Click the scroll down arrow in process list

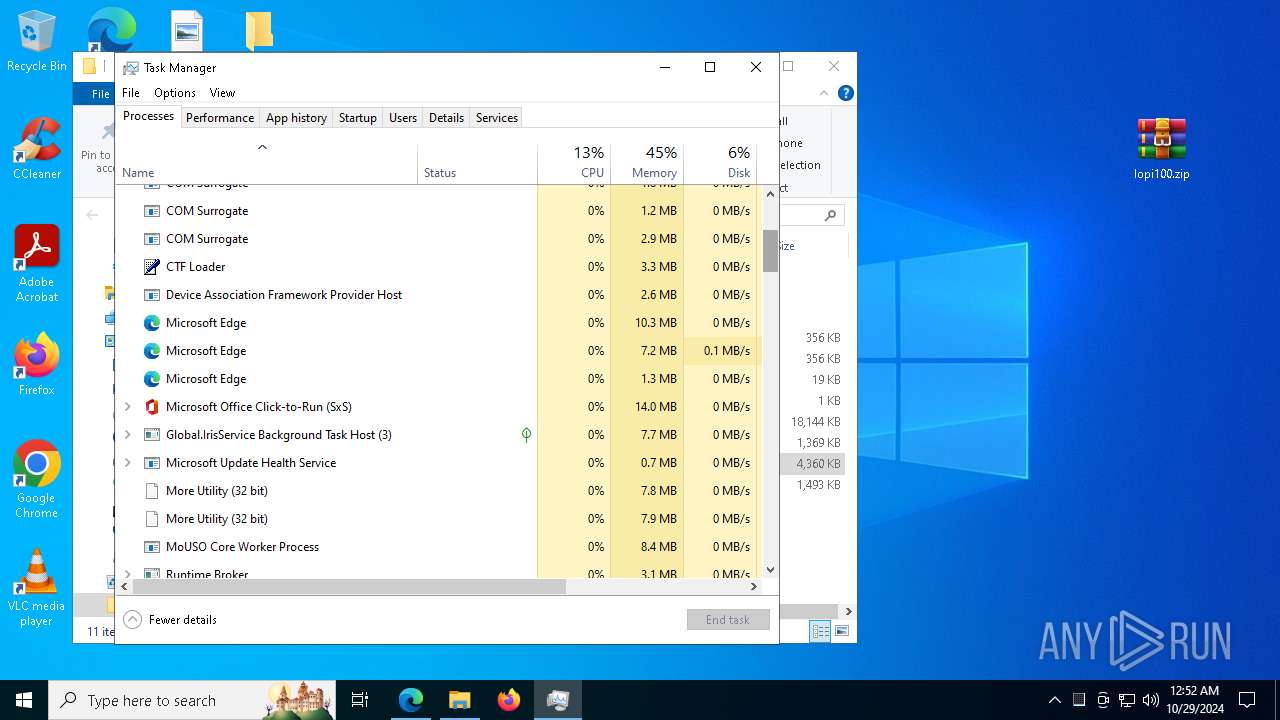click(770, 570)
